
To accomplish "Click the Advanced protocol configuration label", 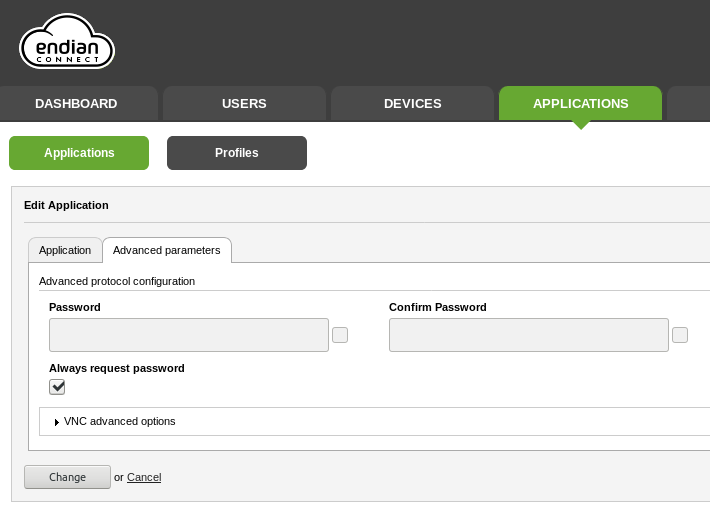I will click(117, 281).
